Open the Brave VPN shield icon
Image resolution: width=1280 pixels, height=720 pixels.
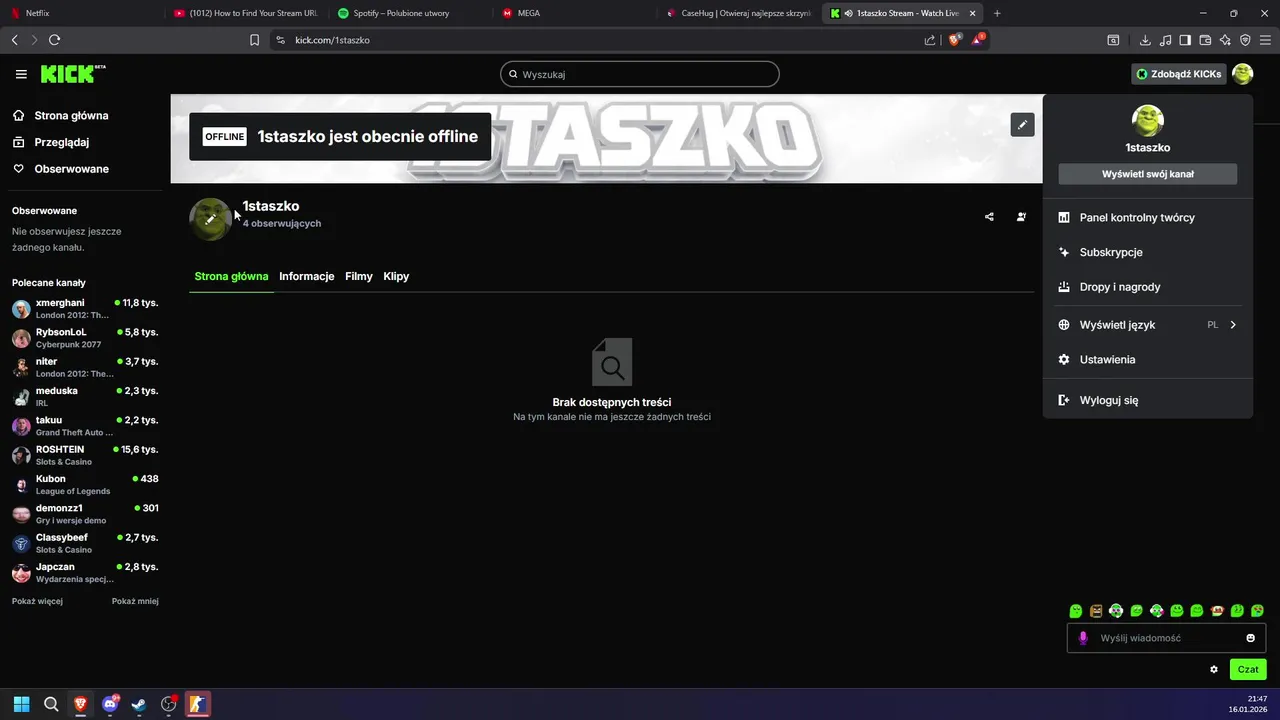1245,40
